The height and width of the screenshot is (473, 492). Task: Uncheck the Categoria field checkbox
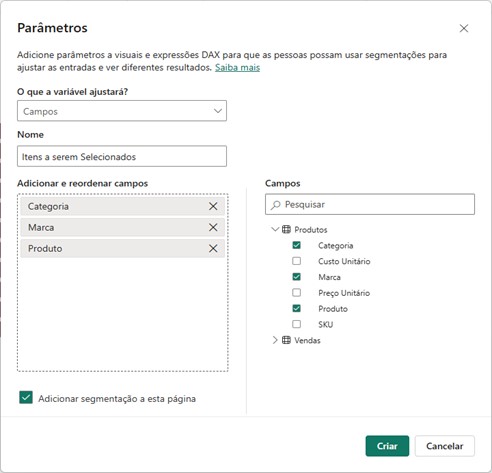pos(296,245)
